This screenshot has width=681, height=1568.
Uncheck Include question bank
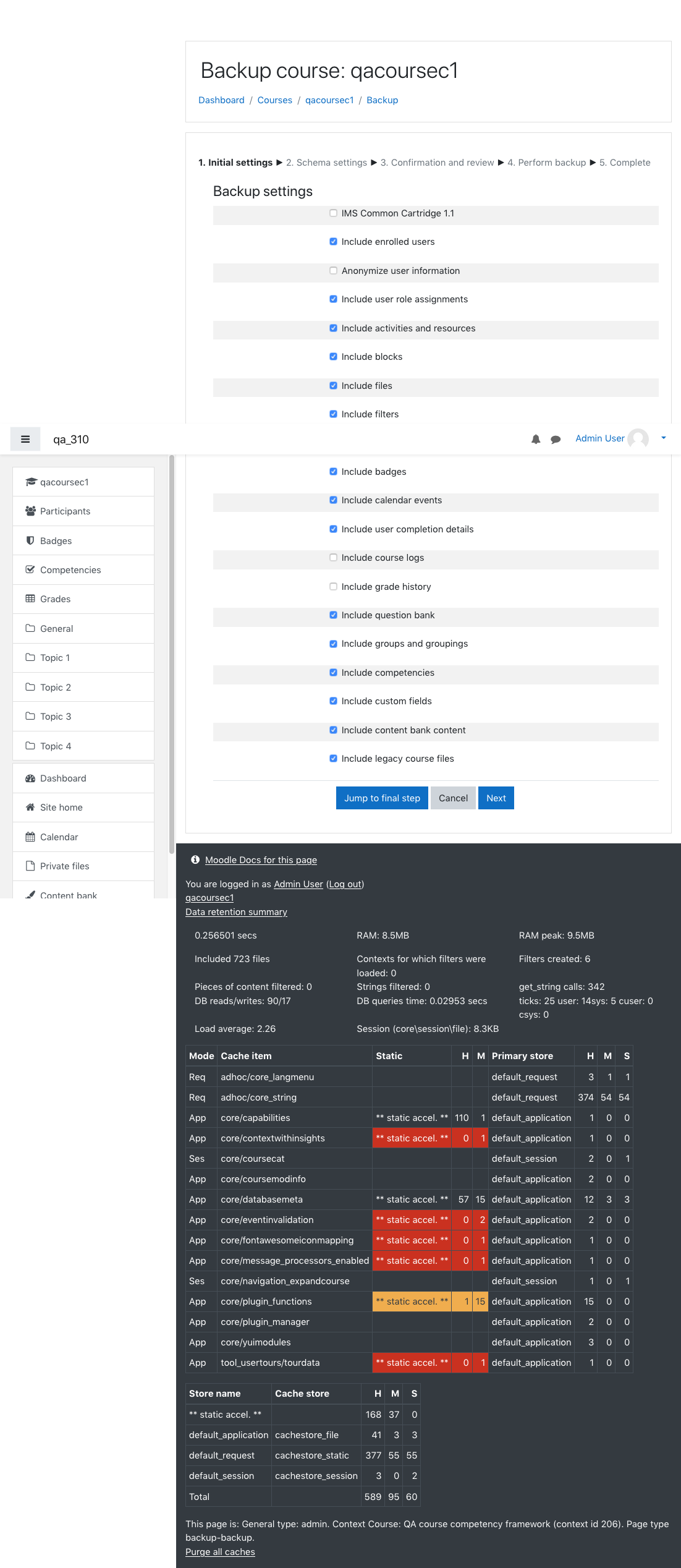tap(333, 615)
